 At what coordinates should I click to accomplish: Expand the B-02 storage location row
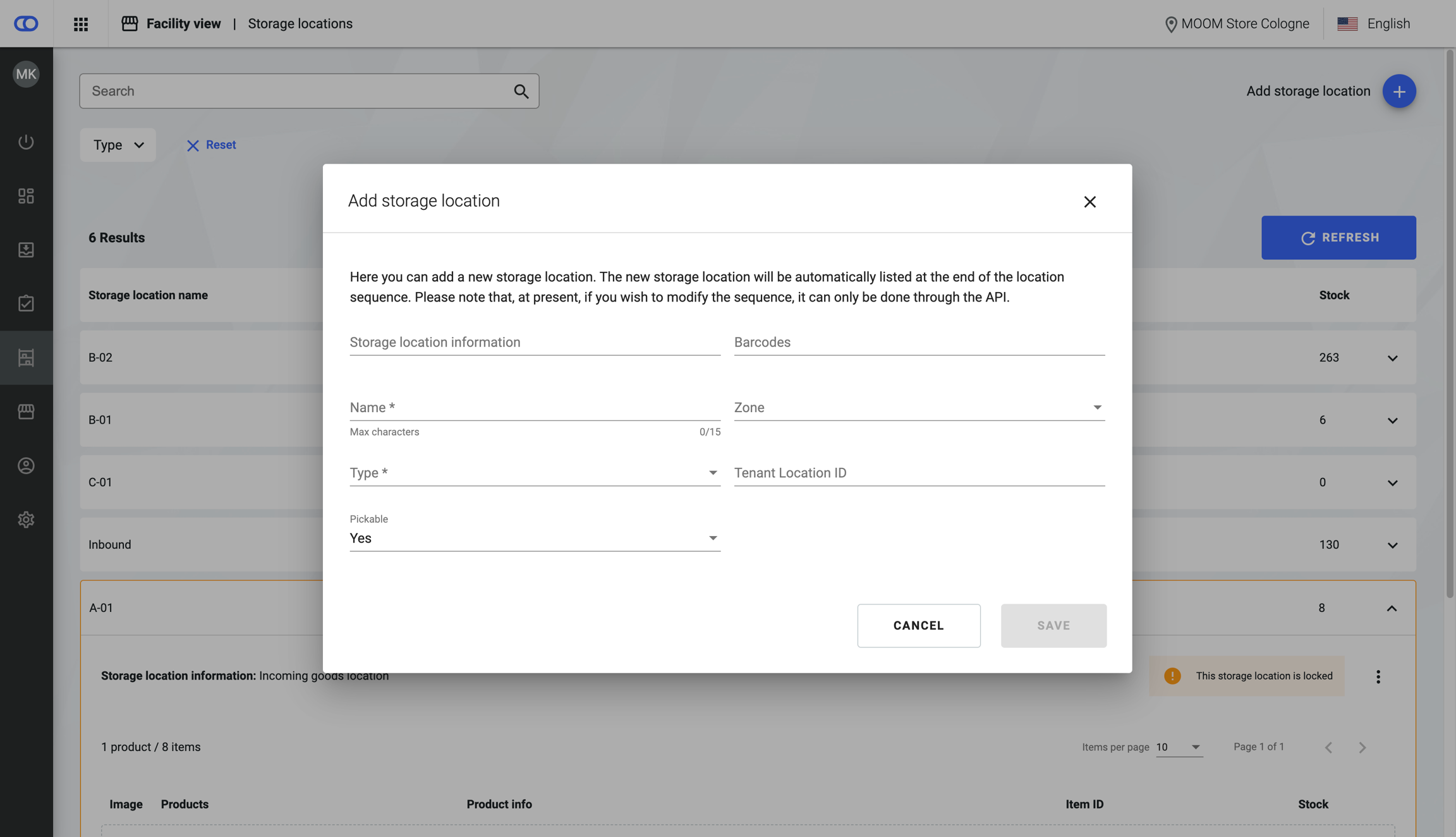[x=1392, y=358]
